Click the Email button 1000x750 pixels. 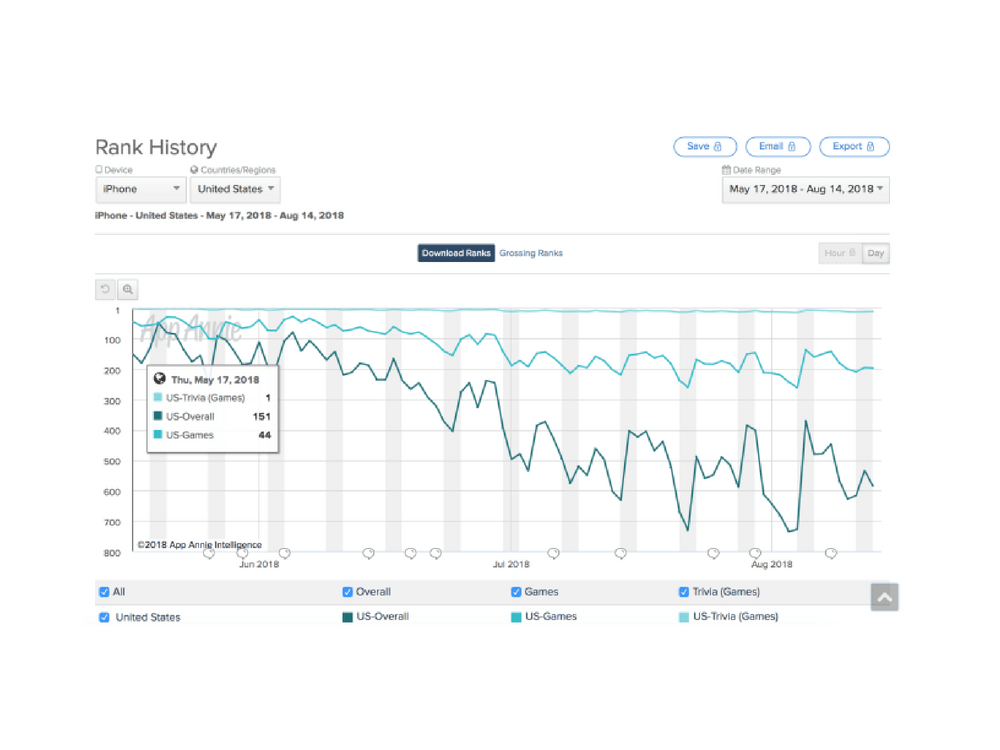(777, 147)
